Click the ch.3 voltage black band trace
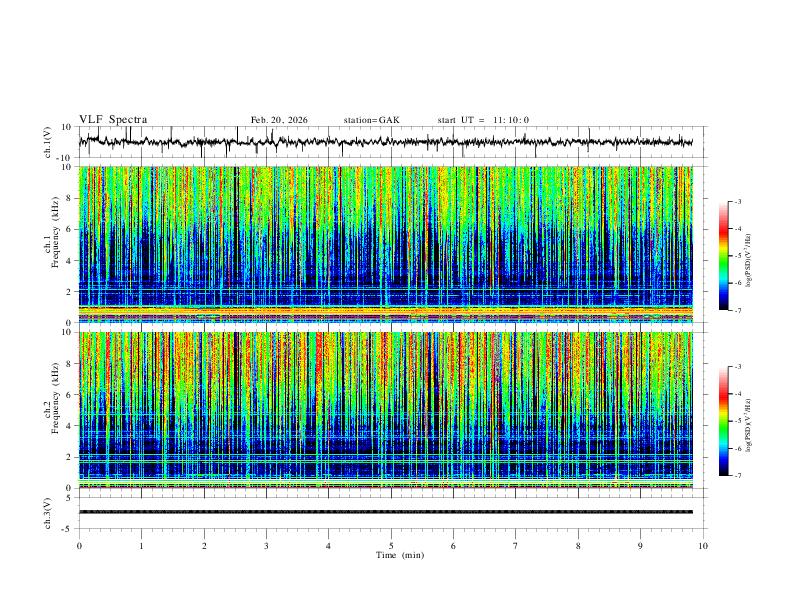Screen dimensions: 792x612 [x=385, y=512]
